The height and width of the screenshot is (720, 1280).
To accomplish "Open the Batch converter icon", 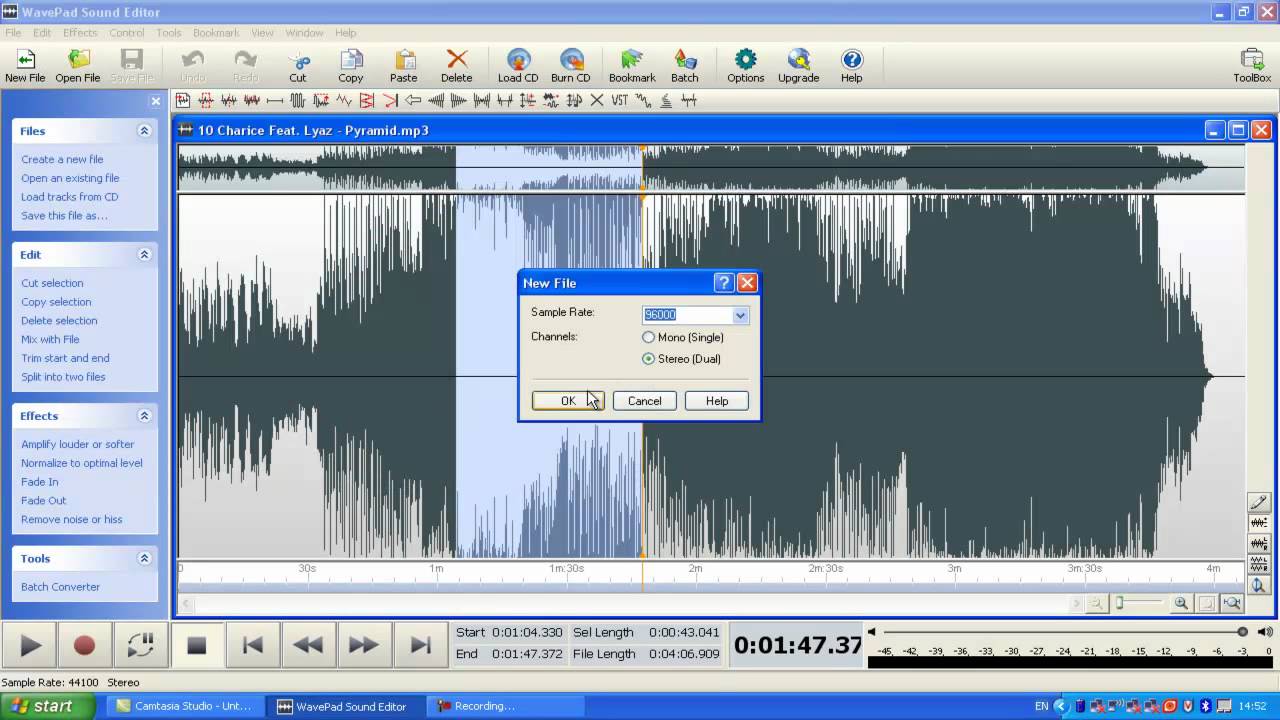I will coord(685,66).
